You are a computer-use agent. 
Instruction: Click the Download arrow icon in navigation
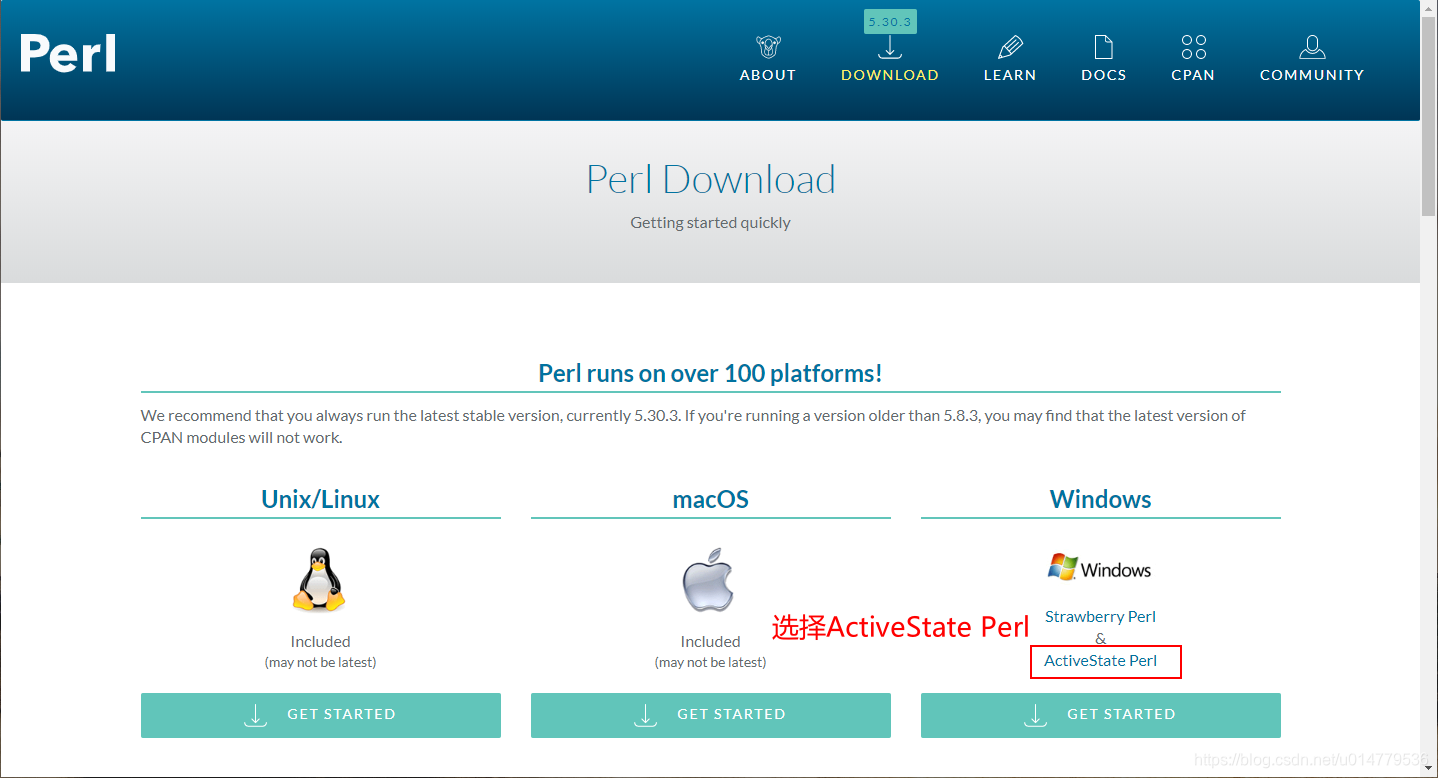[890, 47]
